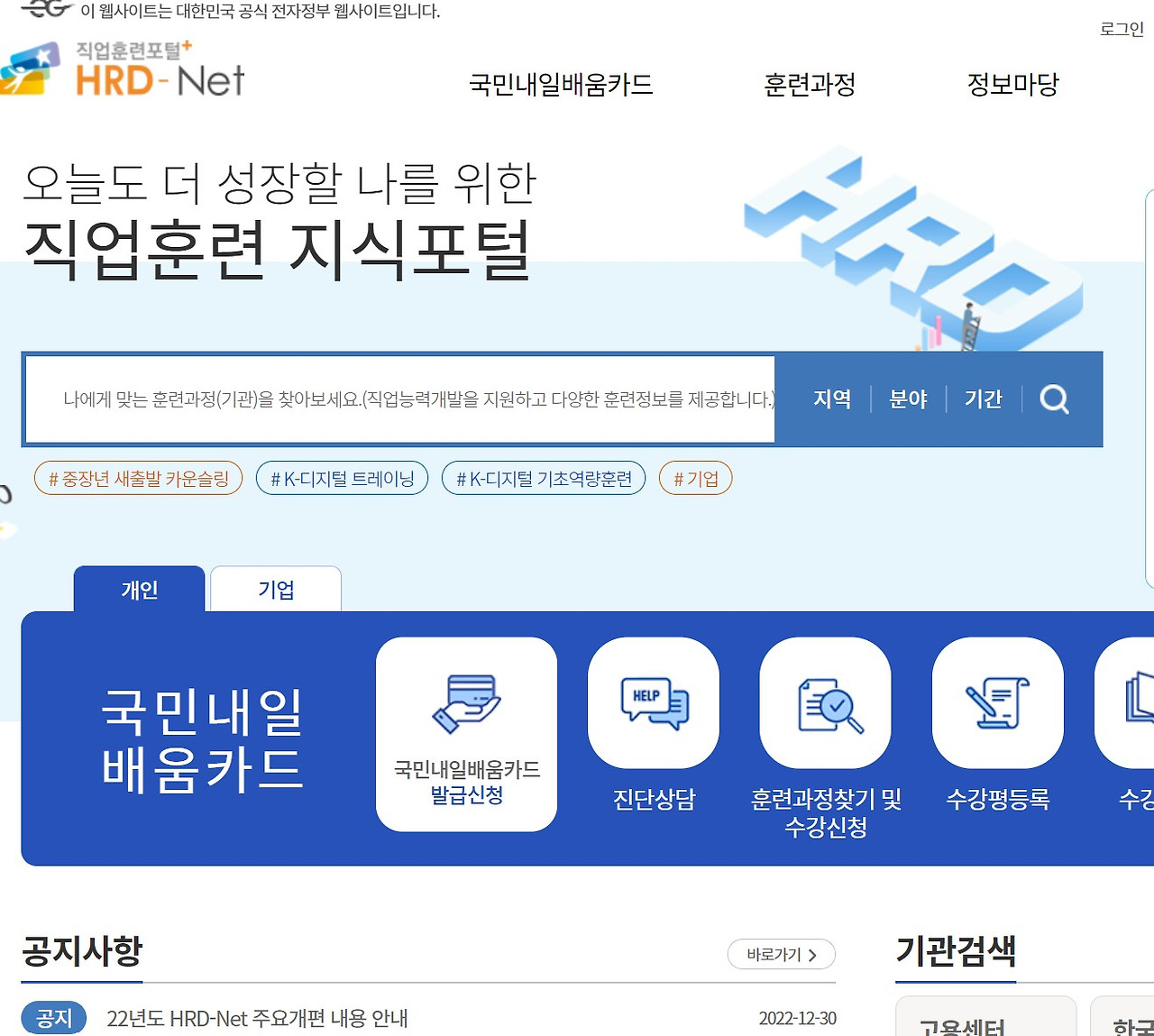Click the 공지 badge beside the notice
The height and width of the screenshot is (1036, 1154).
click(x=53, y=1017)
